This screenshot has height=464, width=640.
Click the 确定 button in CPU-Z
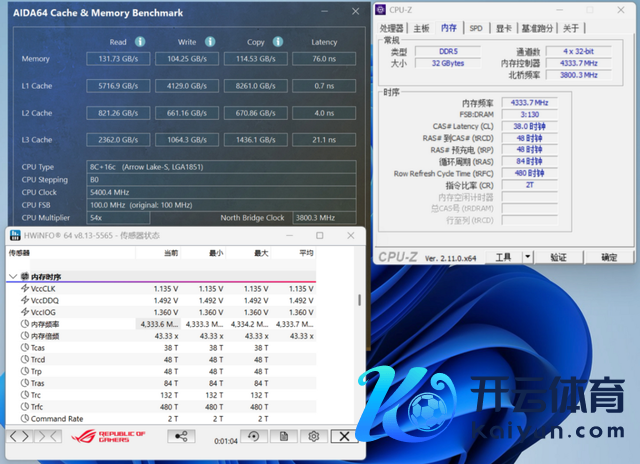(608, 257)
